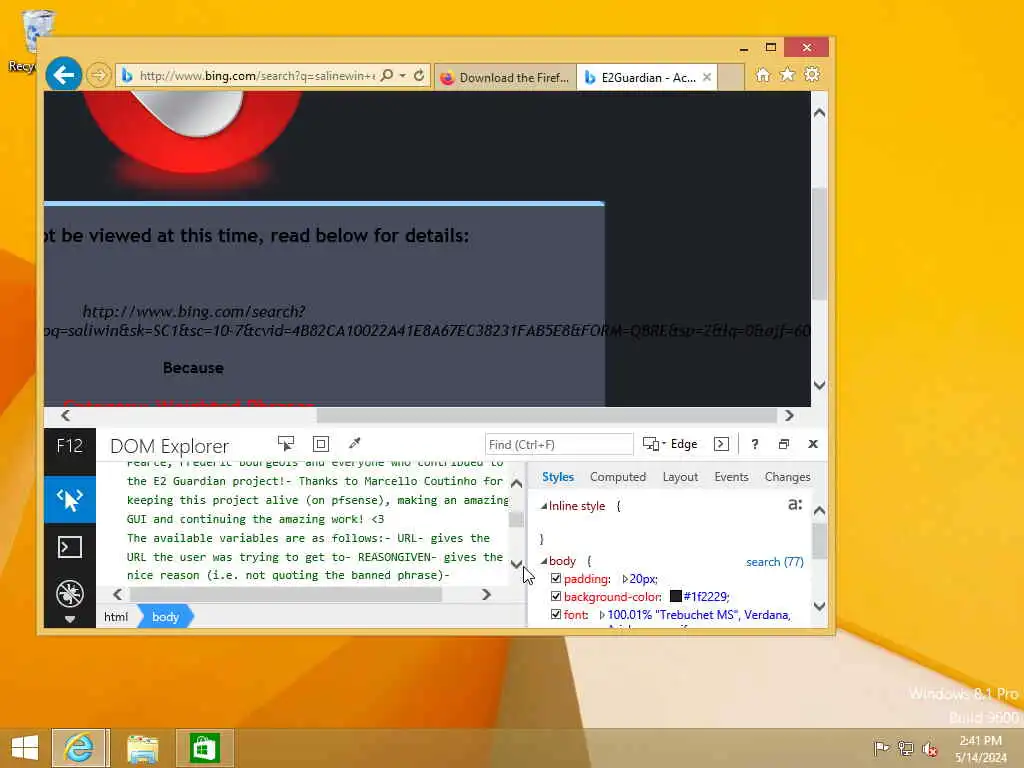Open F12 tools Help question mark
This screenshot has height=768, width=1024.
[x=754, y=444]
